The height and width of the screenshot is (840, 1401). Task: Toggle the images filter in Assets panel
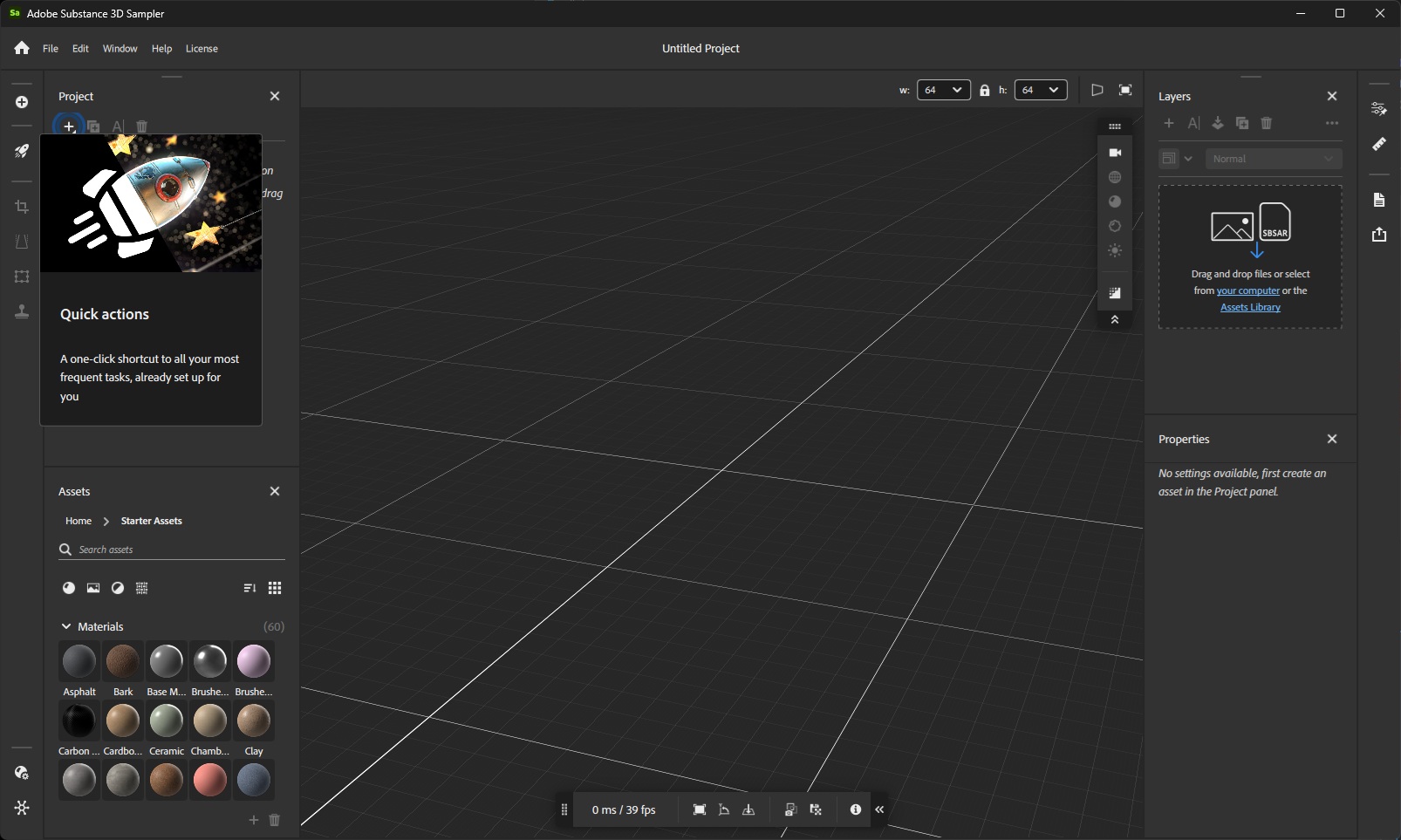coord(93,588)
